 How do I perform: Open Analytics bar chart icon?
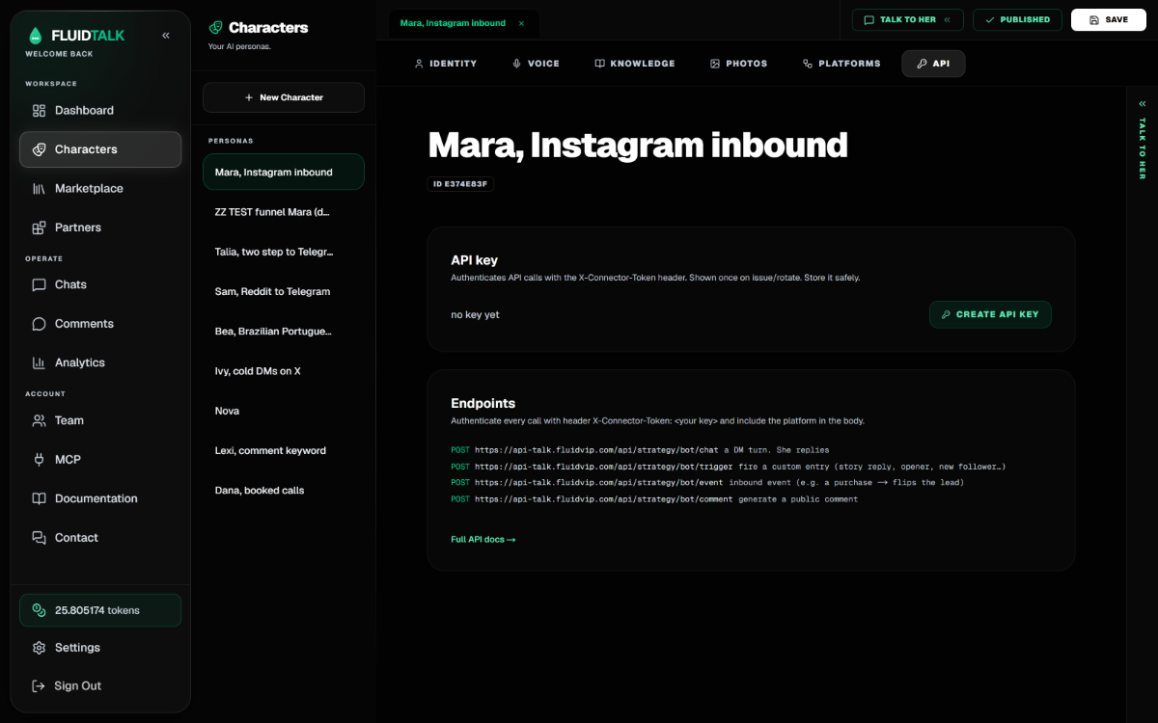coord(38,363)
